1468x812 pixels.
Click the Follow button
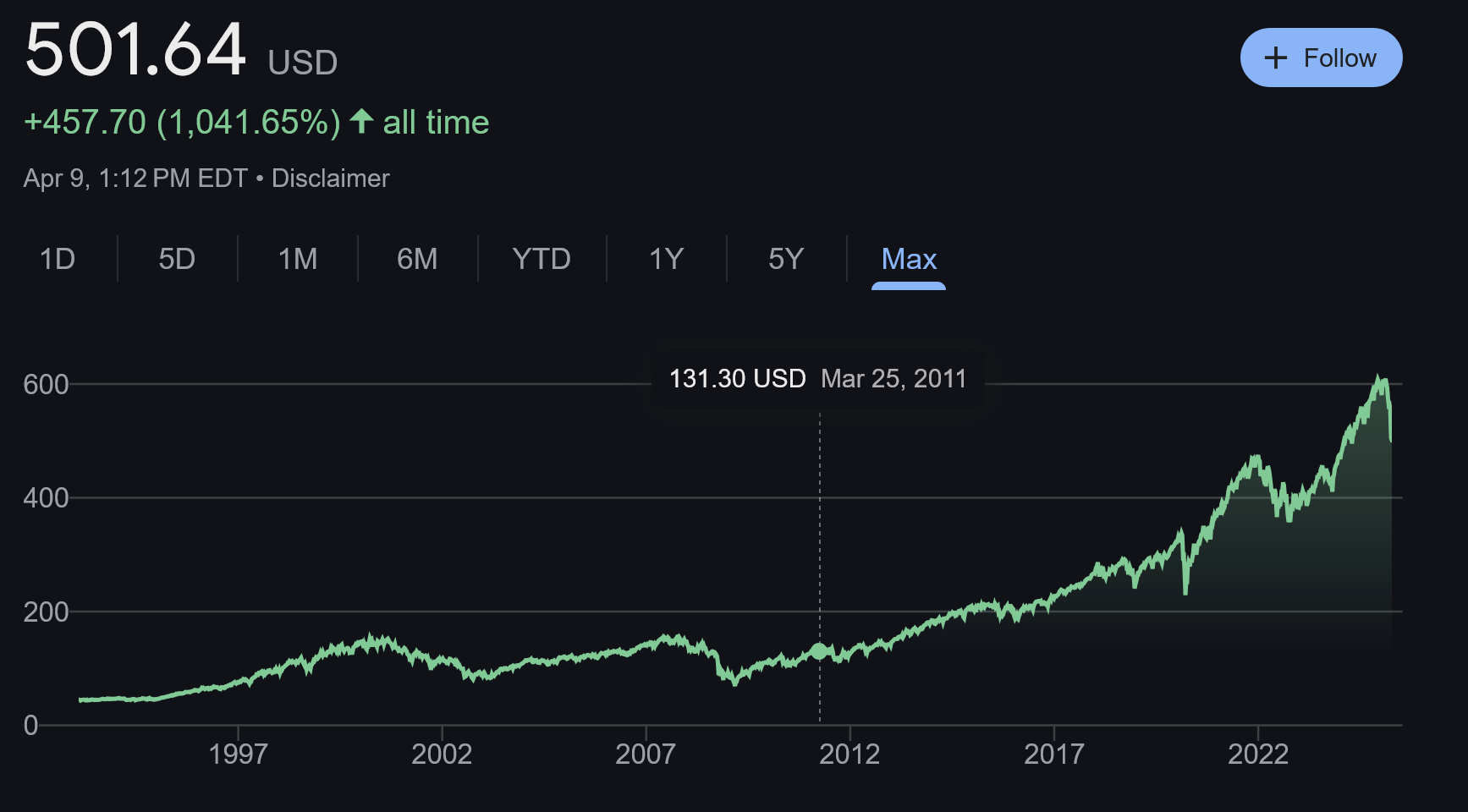1321,58
